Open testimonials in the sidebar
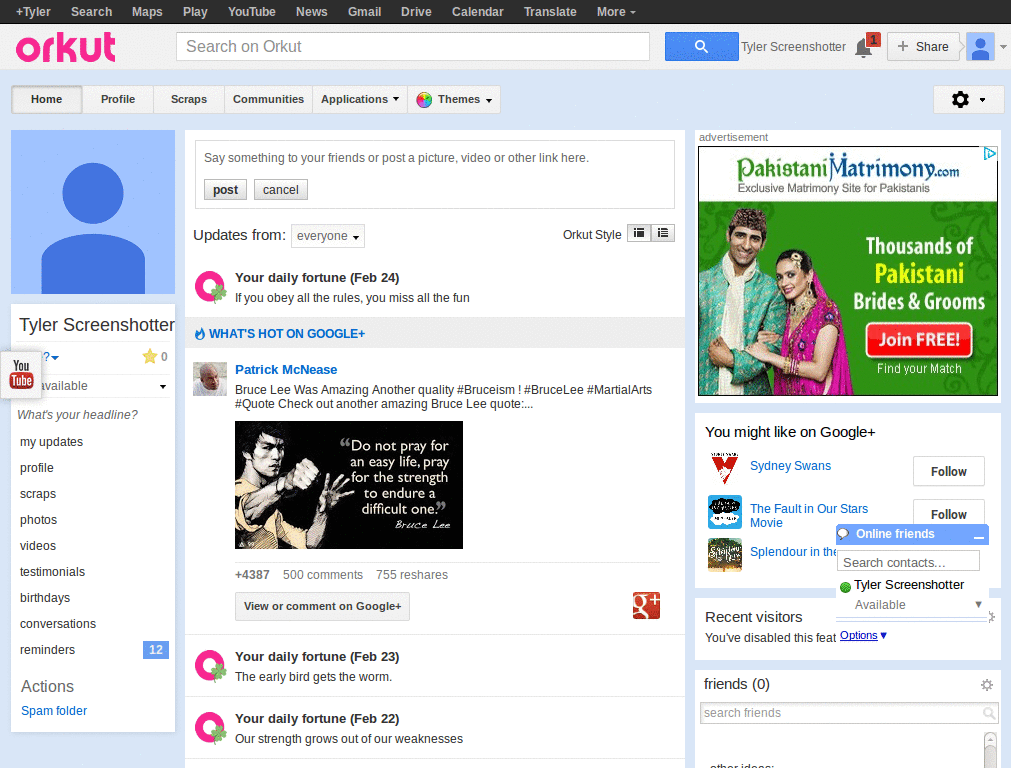Image resolution: width=1024 pixels, height=768 pixels. click(x=52, y=572)
